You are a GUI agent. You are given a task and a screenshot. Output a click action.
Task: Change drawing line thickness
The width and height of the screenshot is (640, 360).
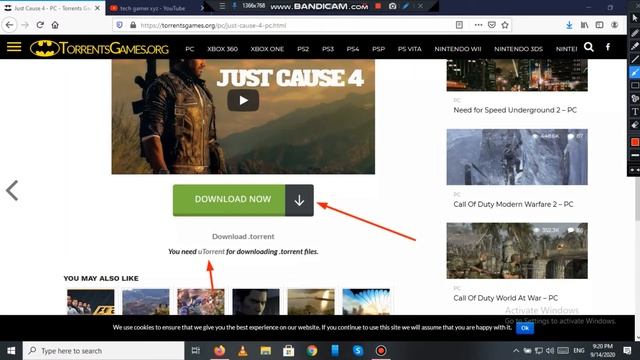click(x=635, y=156)
